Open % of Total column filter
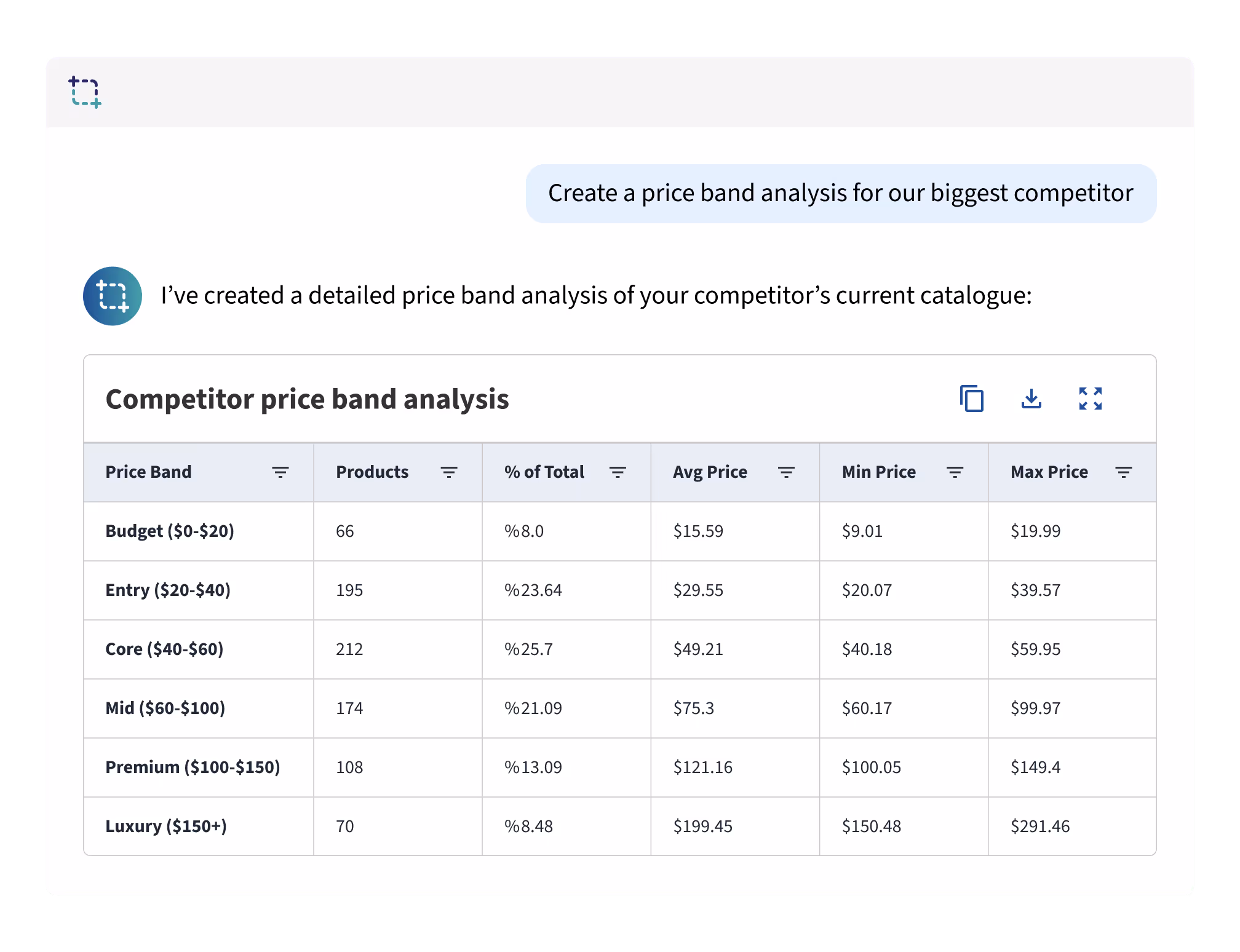Screen dimensions: 1240x952 [x=618, y=472]
